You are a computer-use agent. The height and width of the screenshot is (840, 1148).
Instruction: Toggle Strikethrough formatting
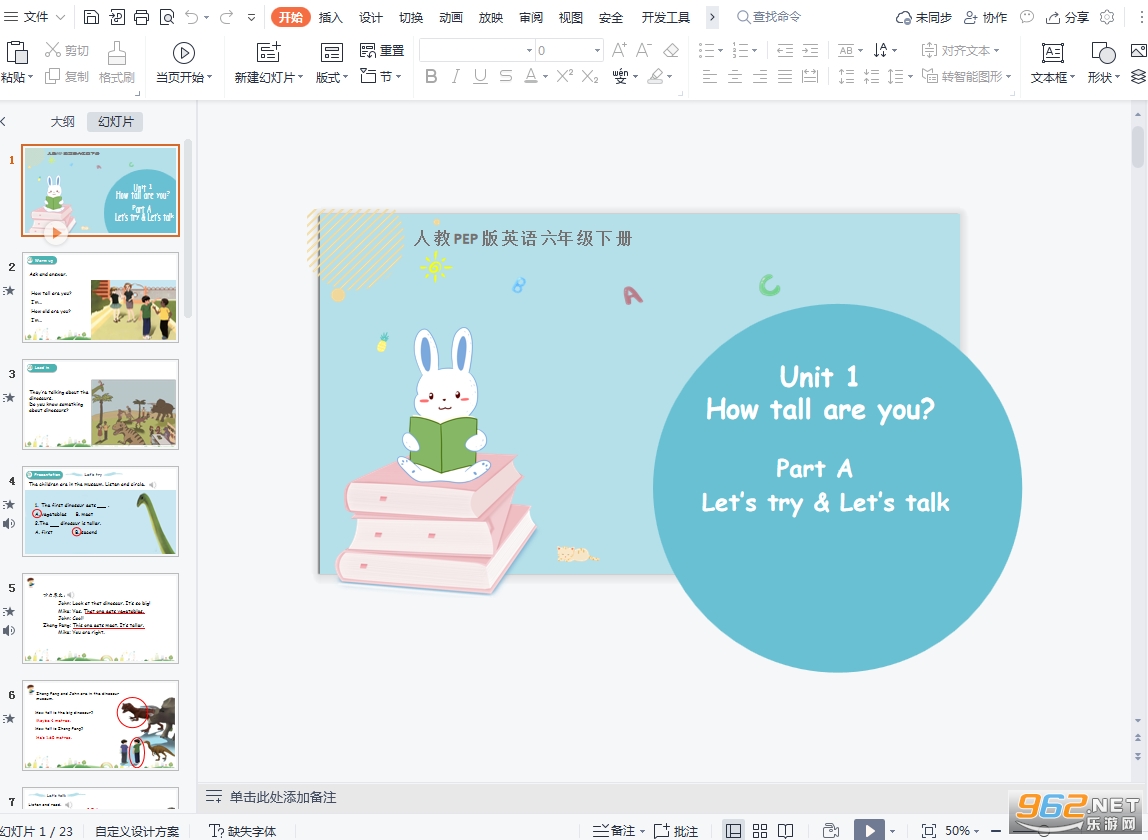[x=505, y=76]
